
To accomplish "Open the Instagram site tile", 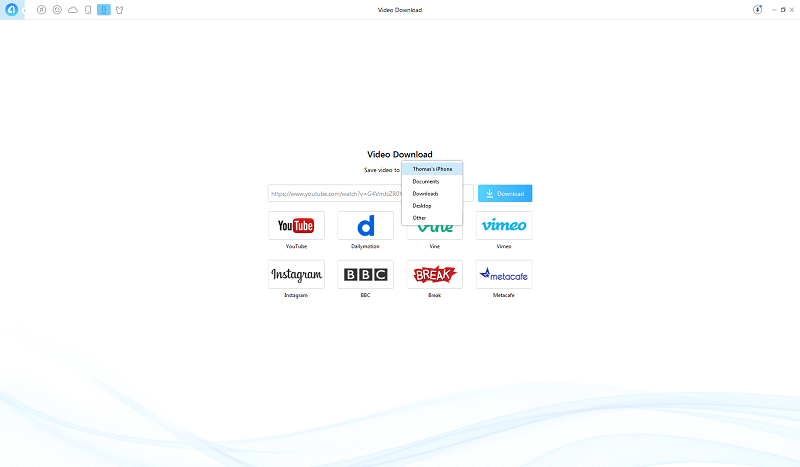I will (x=296, y=275).
